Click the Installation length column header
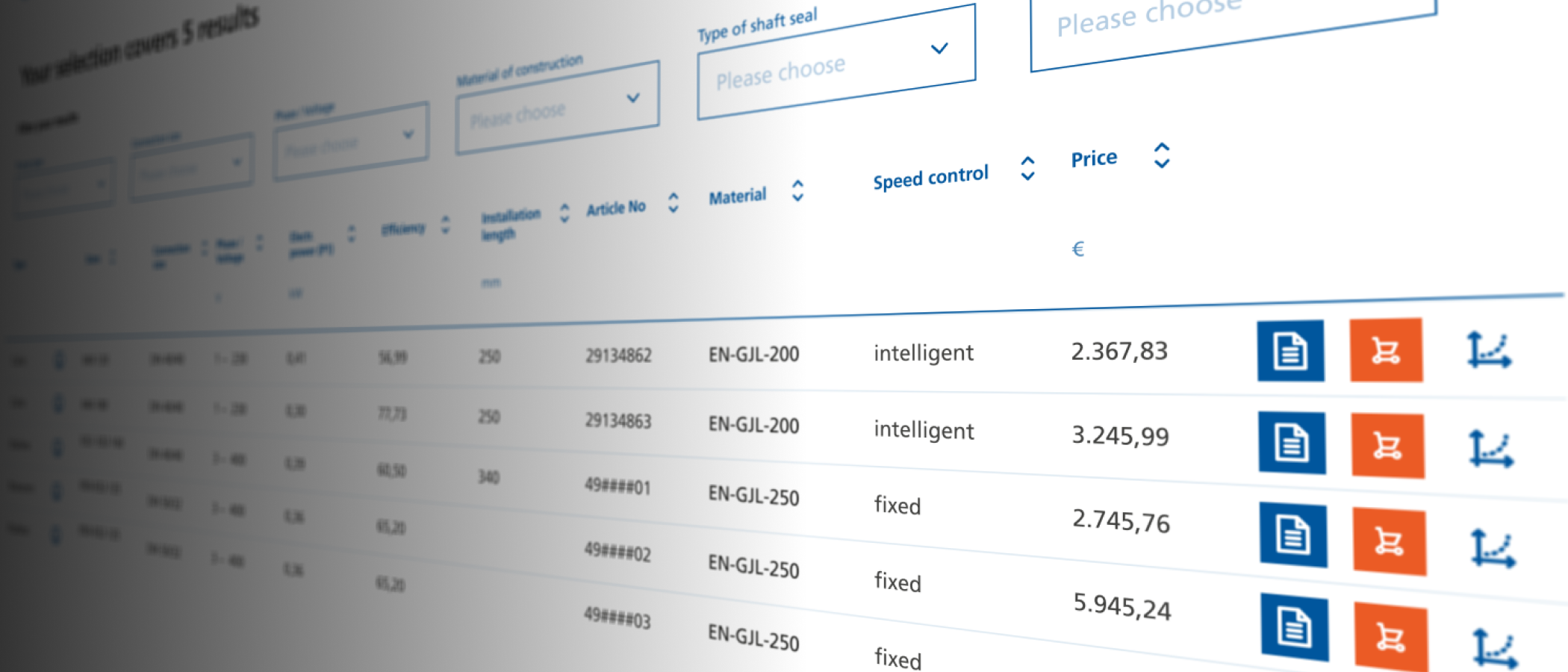 pos(511,224)
